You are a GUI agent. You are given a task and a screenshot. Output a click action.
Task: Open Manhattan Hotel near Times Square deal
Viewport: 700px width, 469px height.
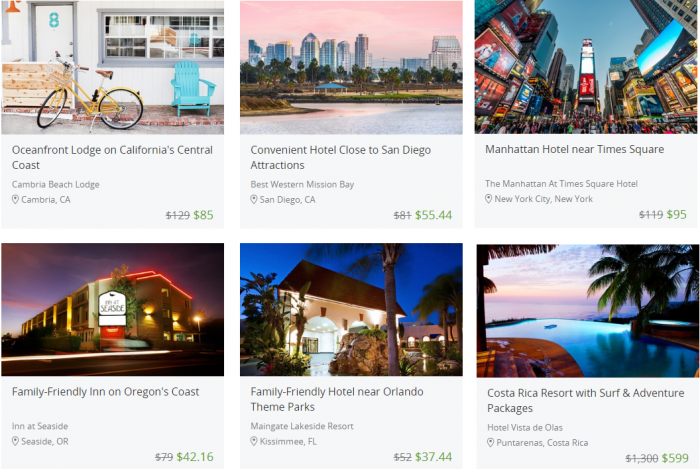(575, 149)
